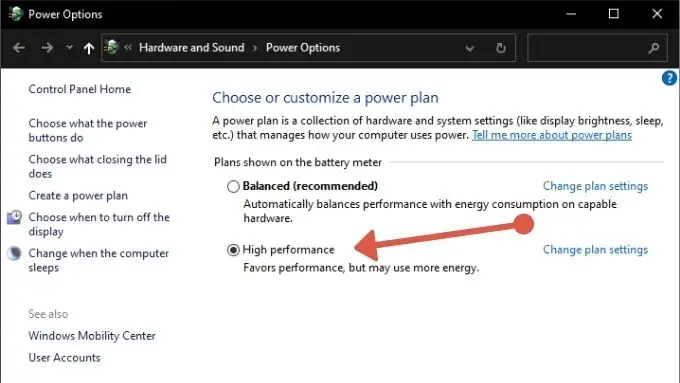Open help via blue question mark
This screenshot has width=680, height=383.
pyautogui.click(x=669, y=79)
